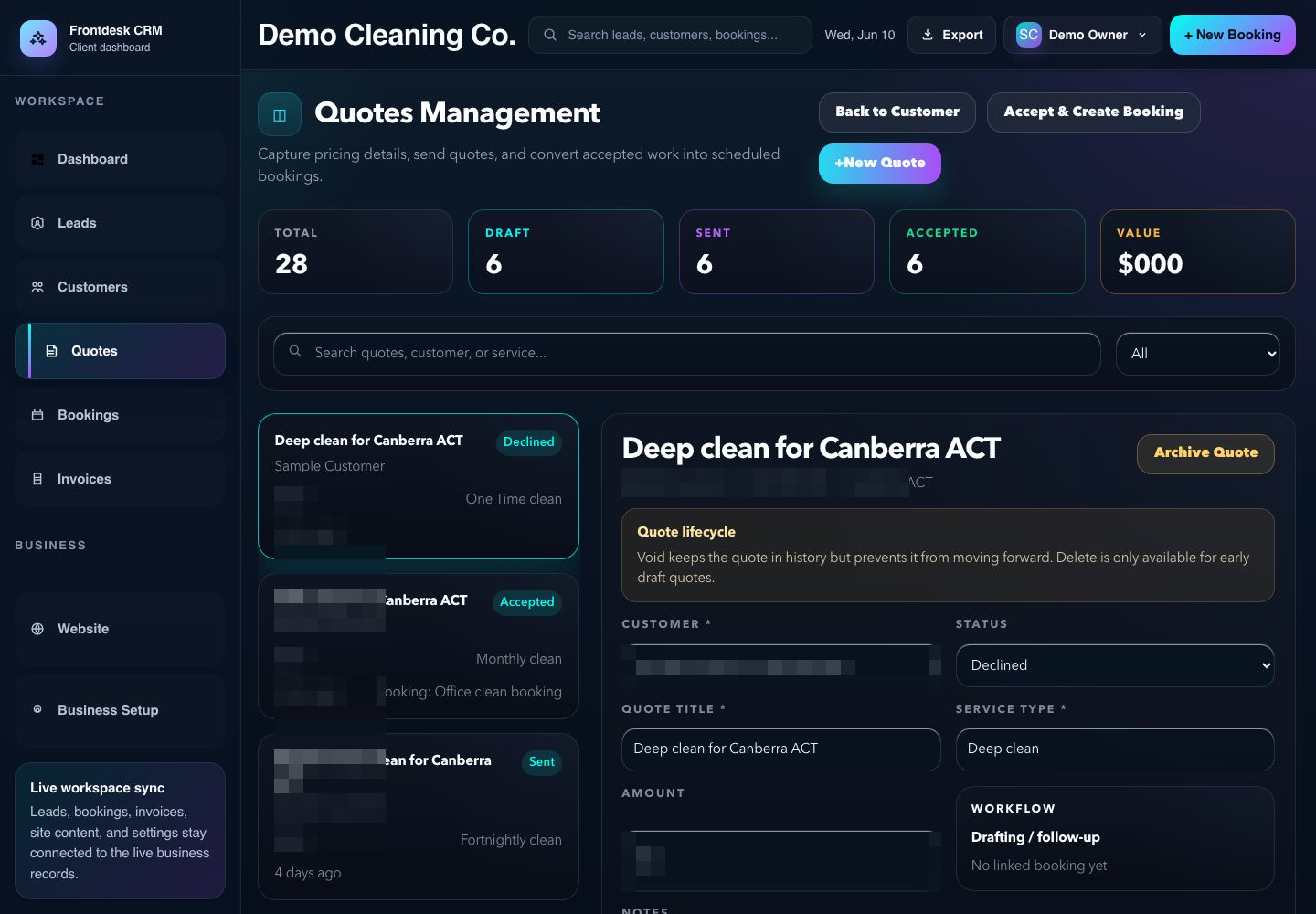The image size is (1316, 914).
Task: Select Quotes in sidebar
Action: [x=120, y=351]
